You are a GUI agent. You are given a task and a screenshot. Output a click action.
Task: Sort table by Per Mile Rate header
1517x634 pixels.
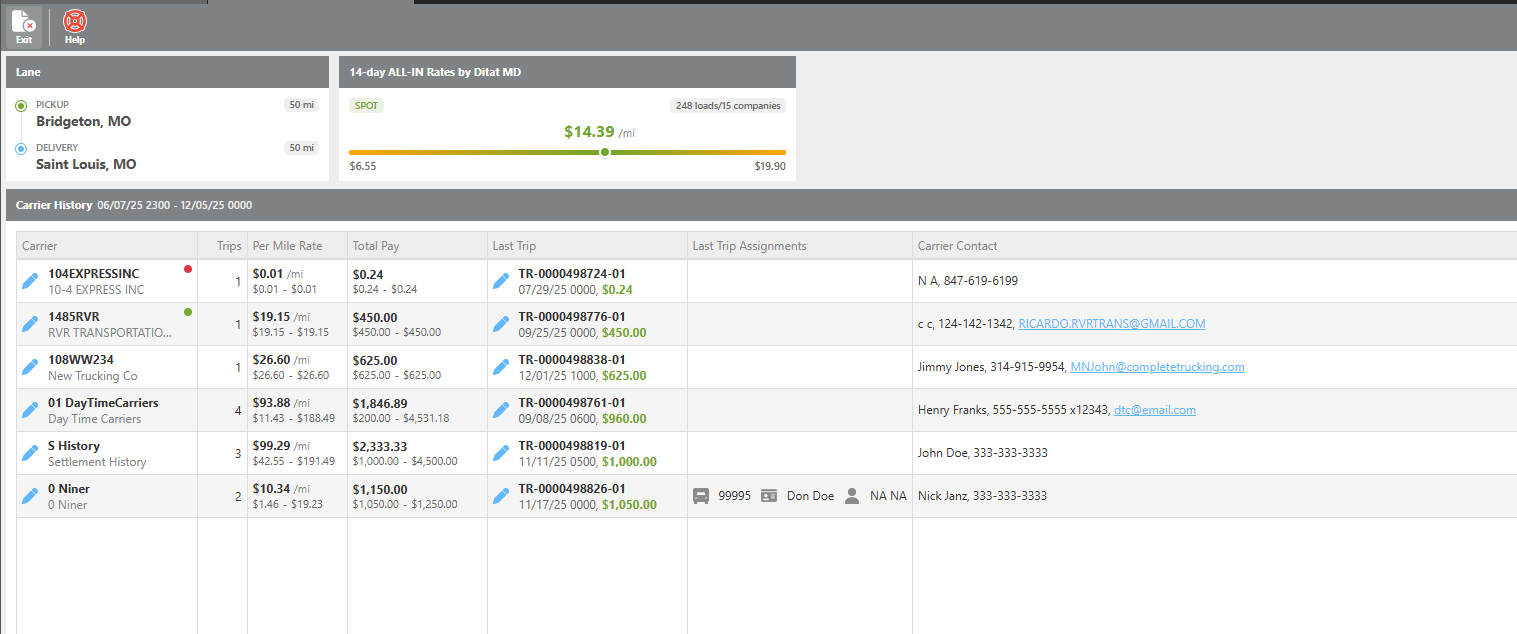click(x=287, y=246)
